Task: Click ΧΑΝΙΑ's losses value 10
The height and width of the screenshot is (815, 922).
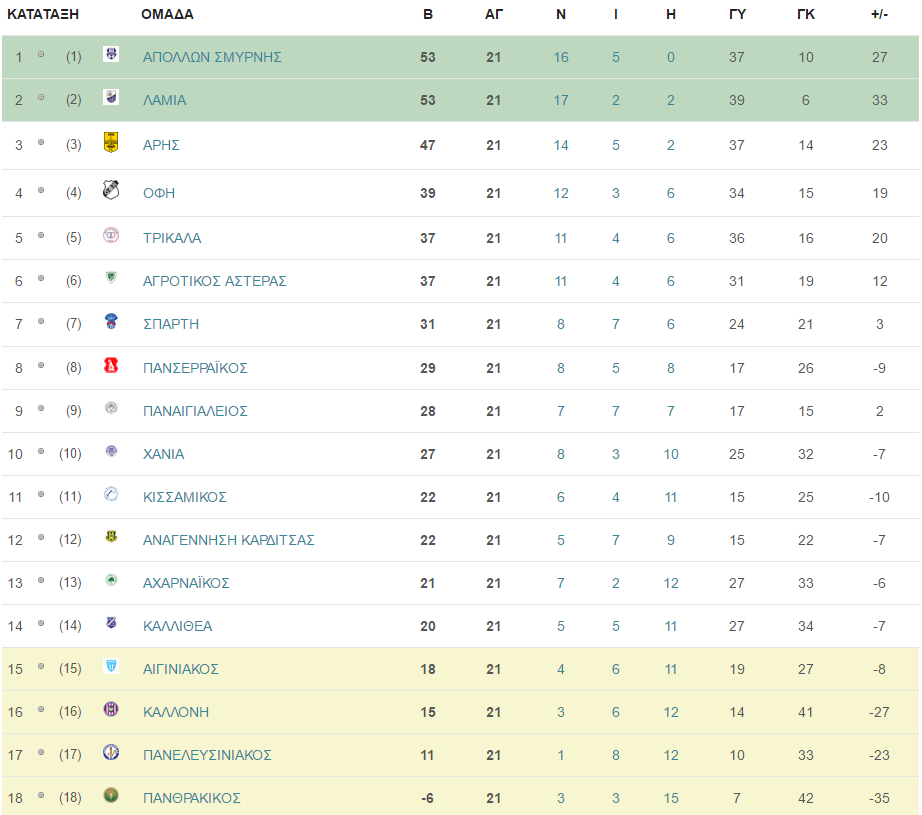Action: [671, 454]
